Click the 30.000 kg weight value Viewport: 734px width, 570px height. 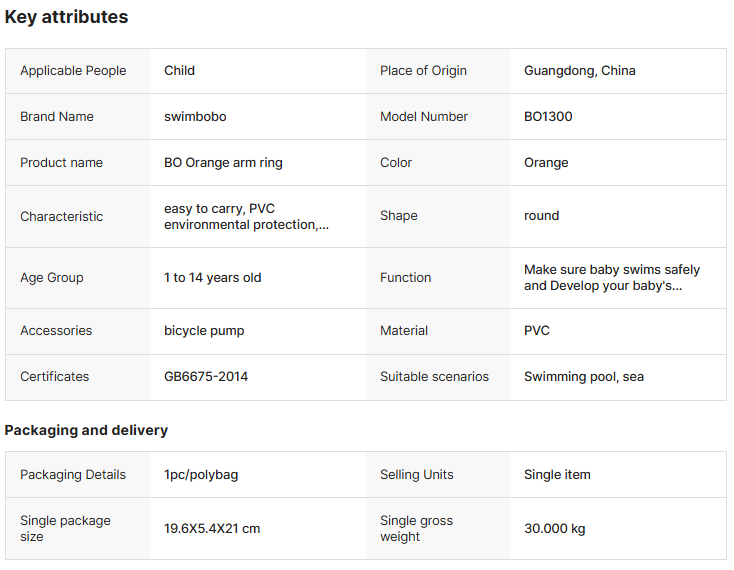click(x=554, y=528)
